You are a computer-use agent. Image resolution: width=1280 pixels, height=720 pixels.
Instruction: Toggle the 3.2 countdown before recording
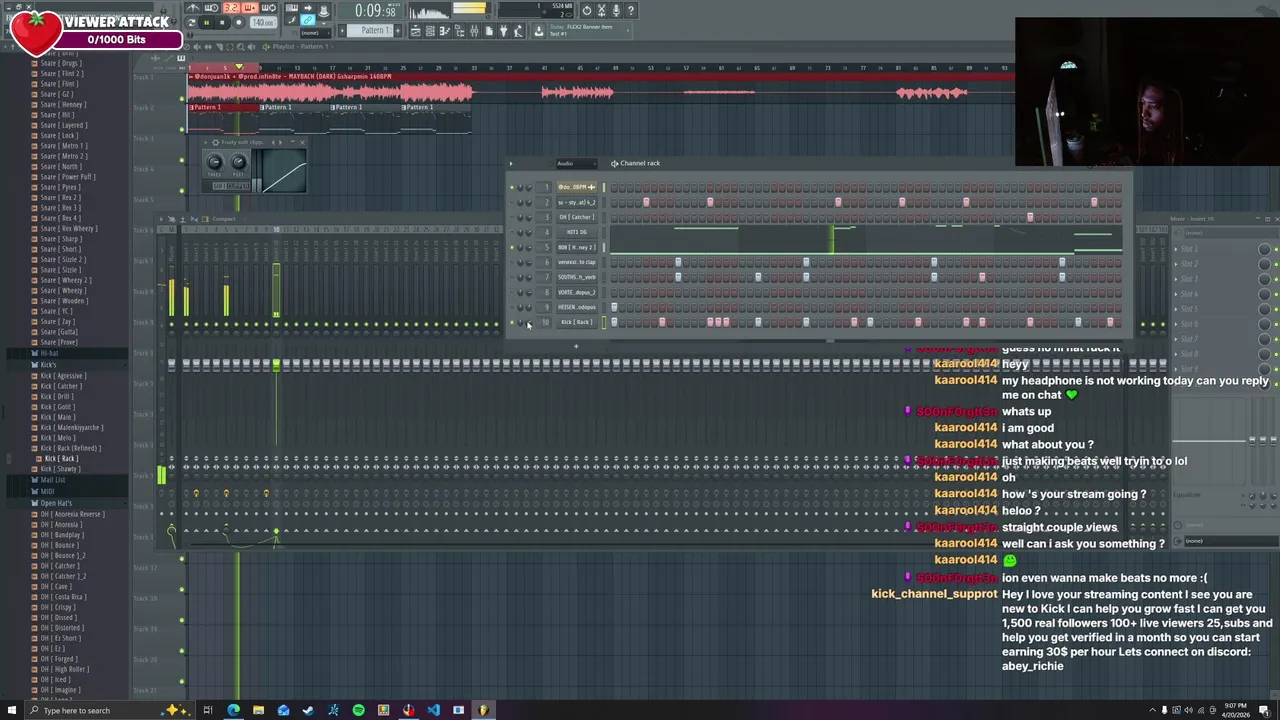coord(231,8)
